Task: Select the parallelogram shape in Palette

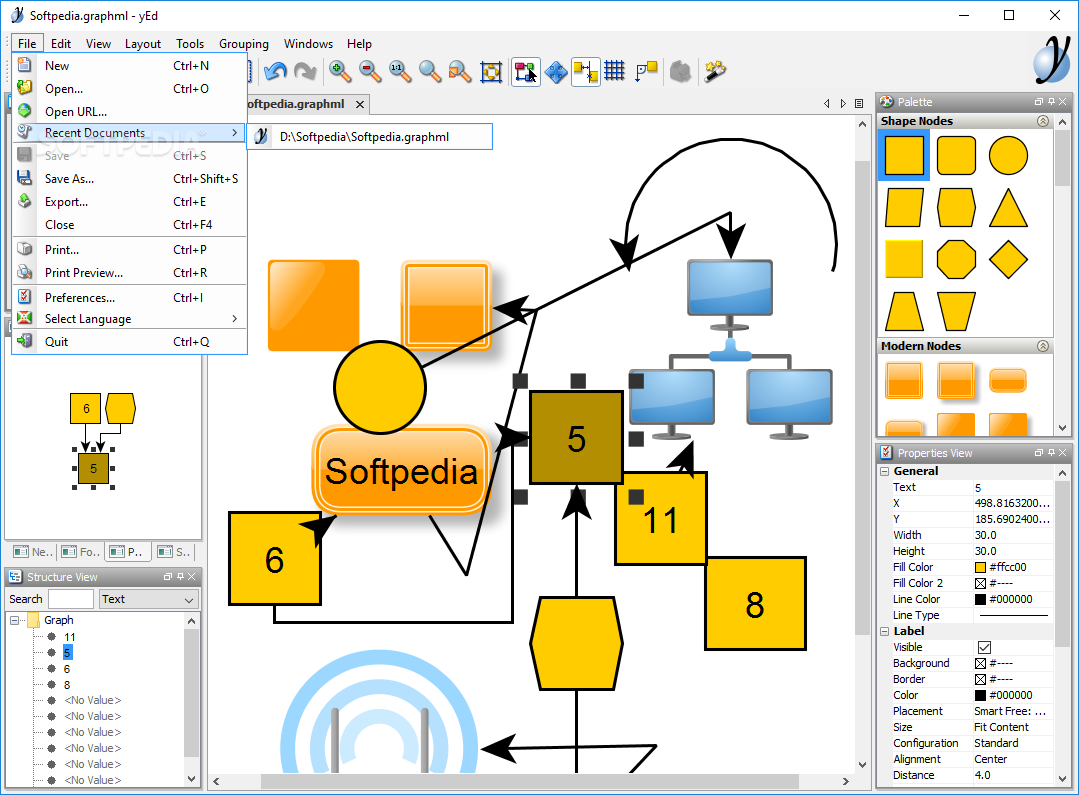Action: point(904,207)
